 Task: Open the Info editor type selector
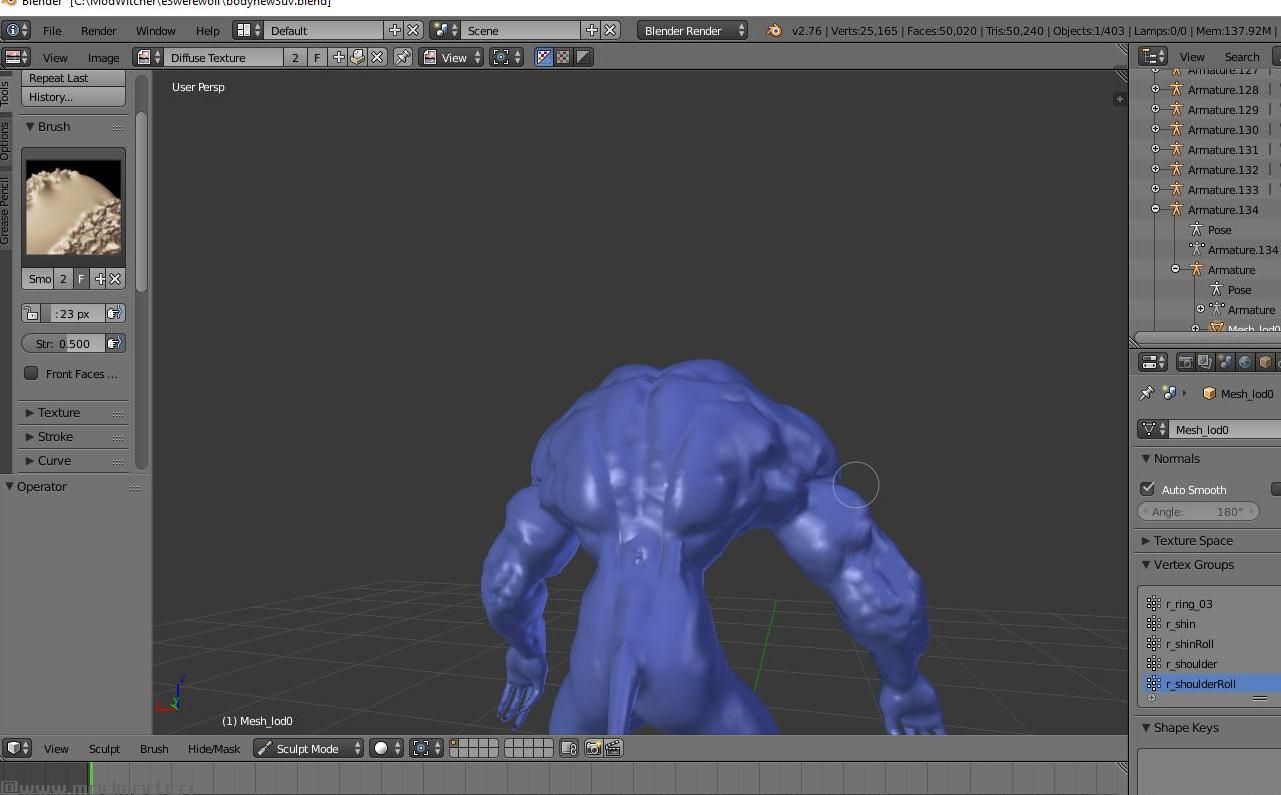tap(16, 30)
